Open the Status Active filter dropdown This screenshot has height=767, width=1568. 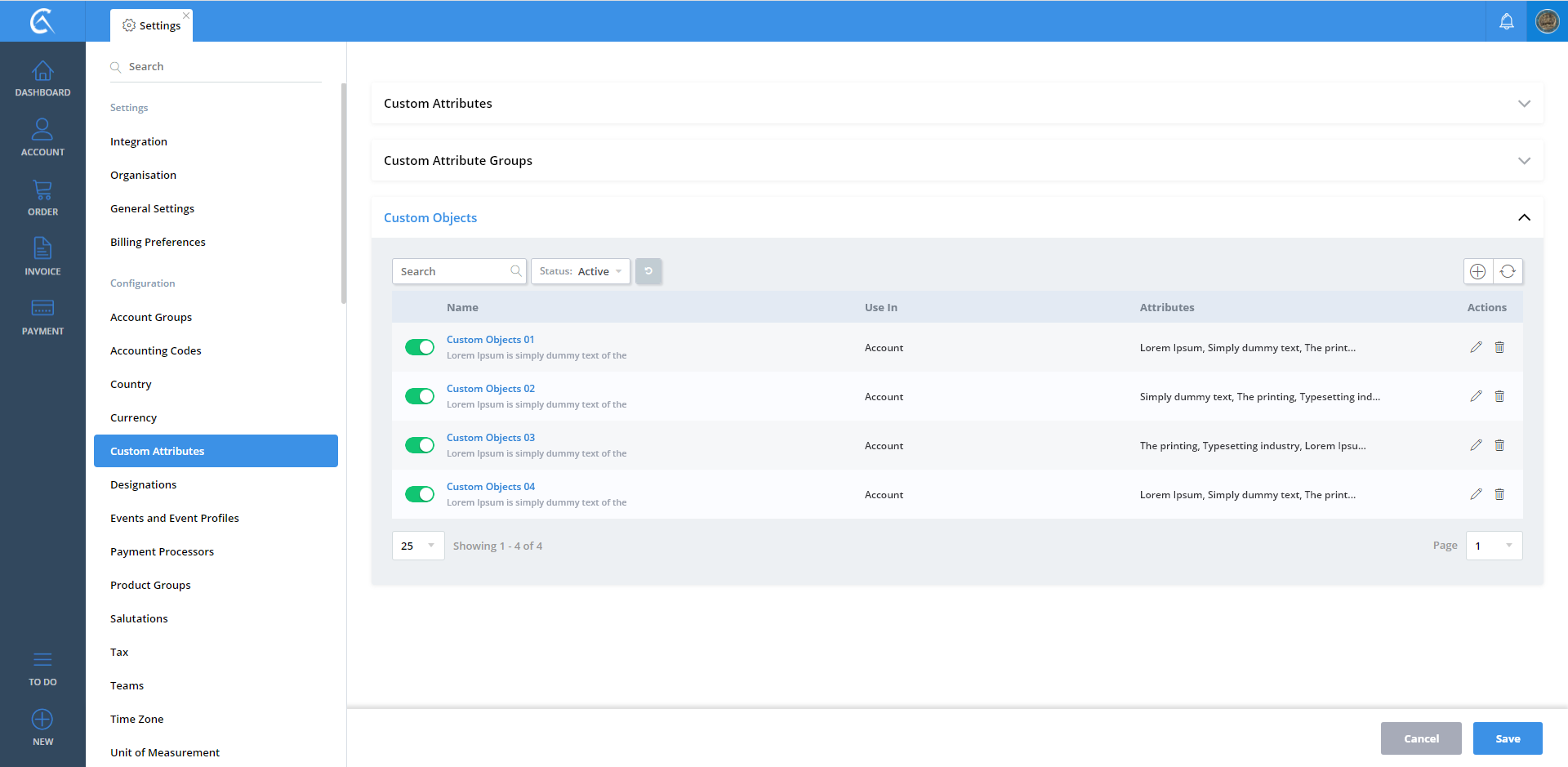(x=581, y=271)
